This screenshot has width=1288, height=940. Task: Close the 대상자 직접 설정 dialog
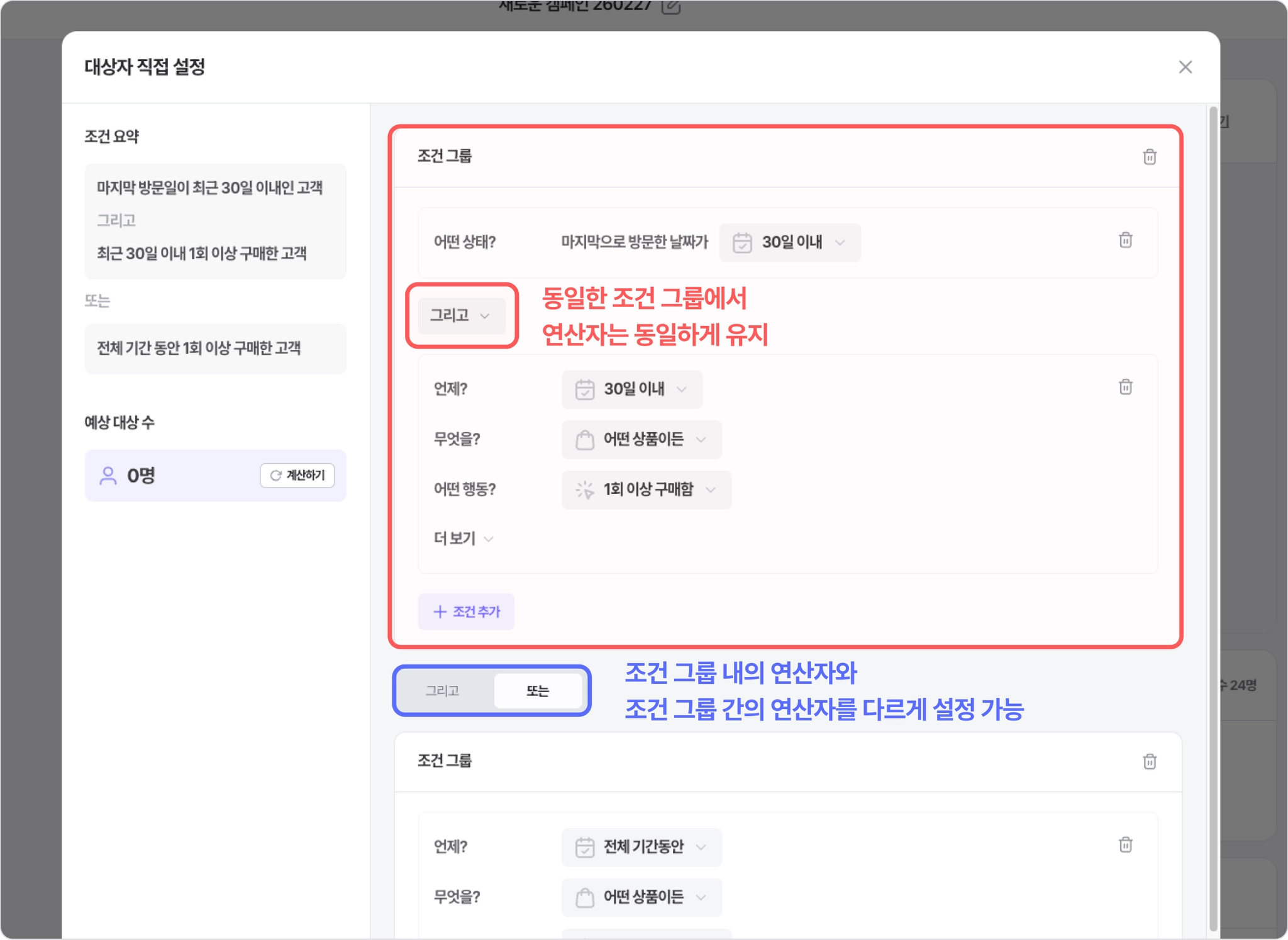point(1185,67)
